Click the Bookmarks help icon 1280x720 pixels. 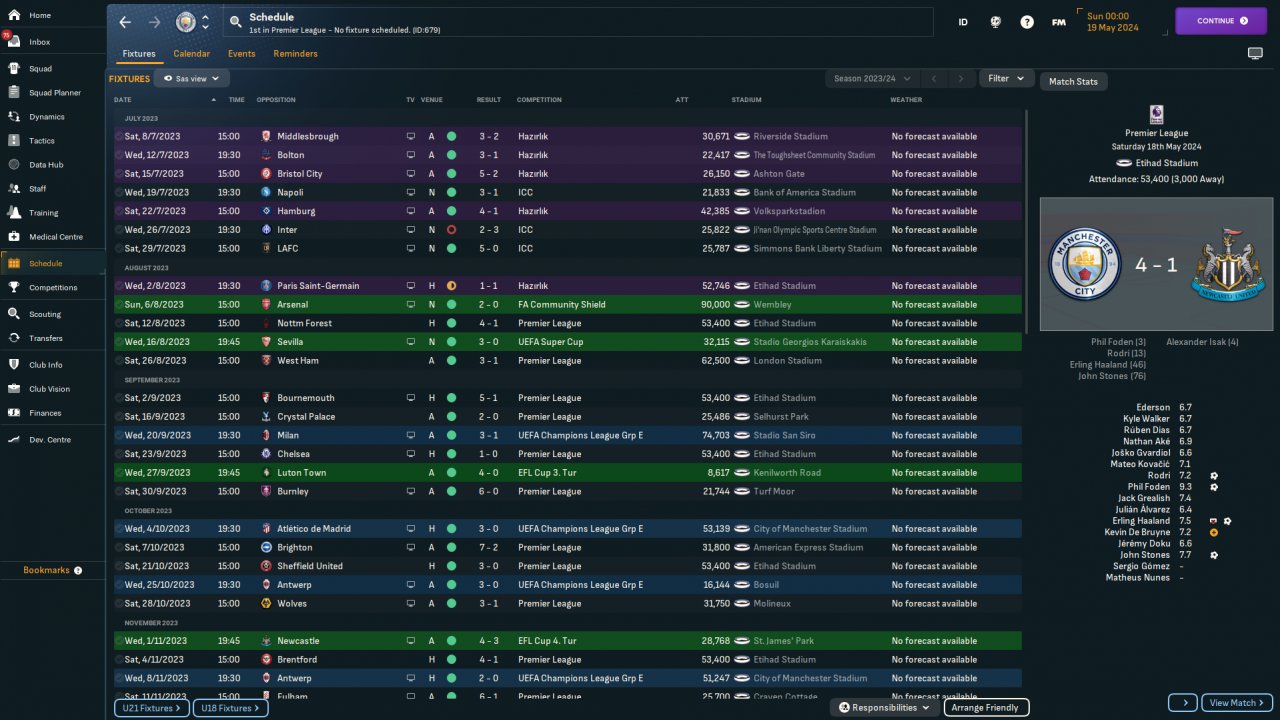pos(78,570)
